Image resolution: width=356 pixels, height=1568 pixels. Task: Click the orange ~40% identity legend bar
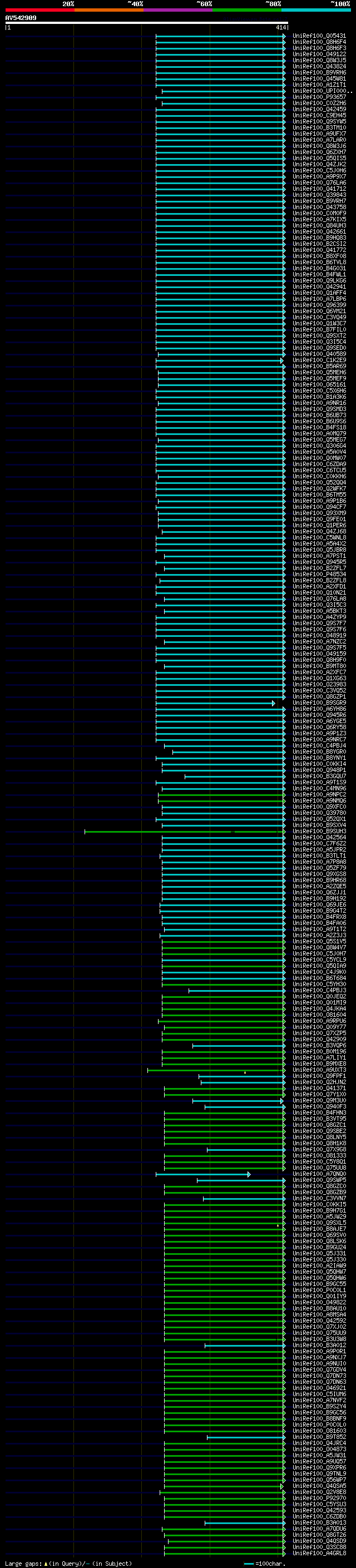(109, 10)
